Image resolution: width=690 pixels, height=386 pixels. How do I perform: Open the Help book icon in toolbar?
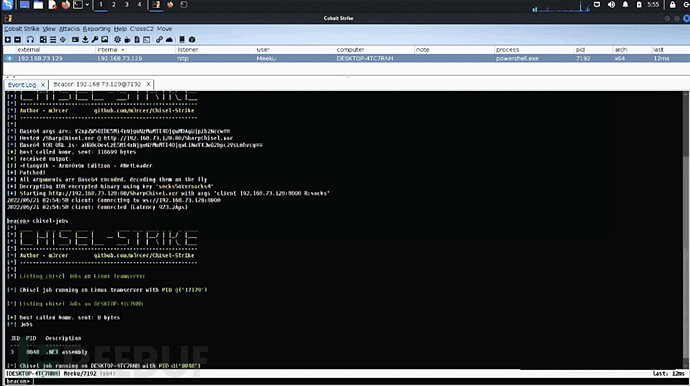tap(182, 40)
